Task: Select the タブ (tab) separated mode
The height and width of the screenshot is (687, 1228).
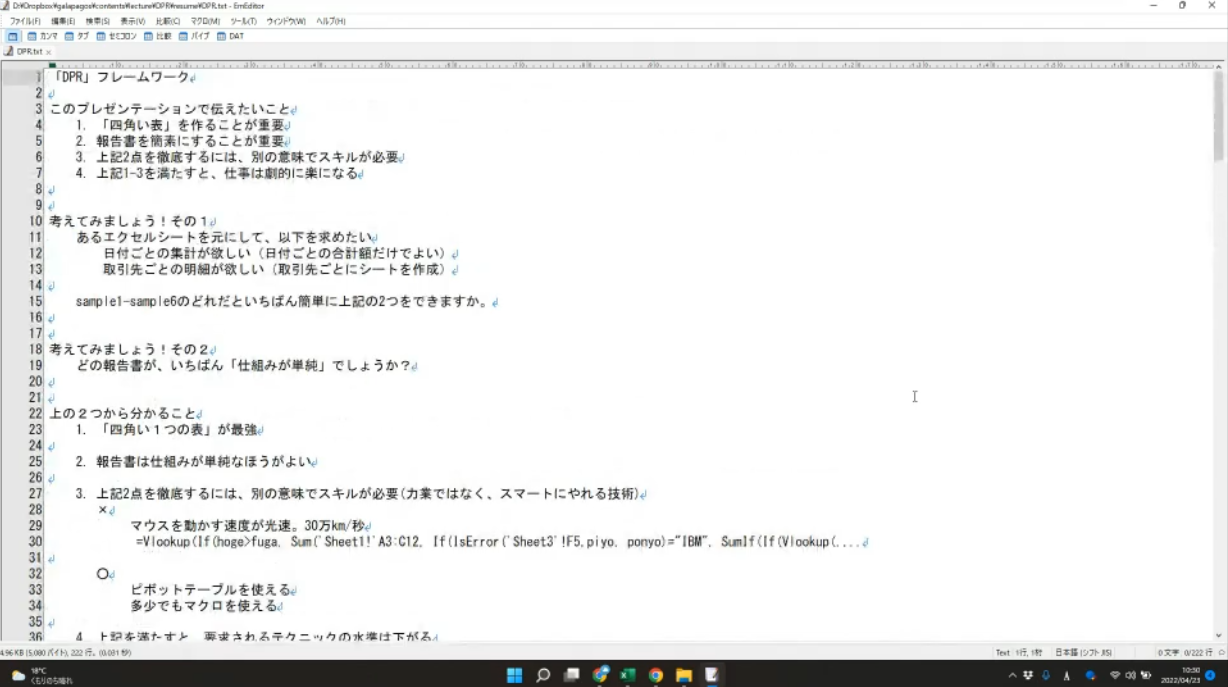Action: coord(77,36)
